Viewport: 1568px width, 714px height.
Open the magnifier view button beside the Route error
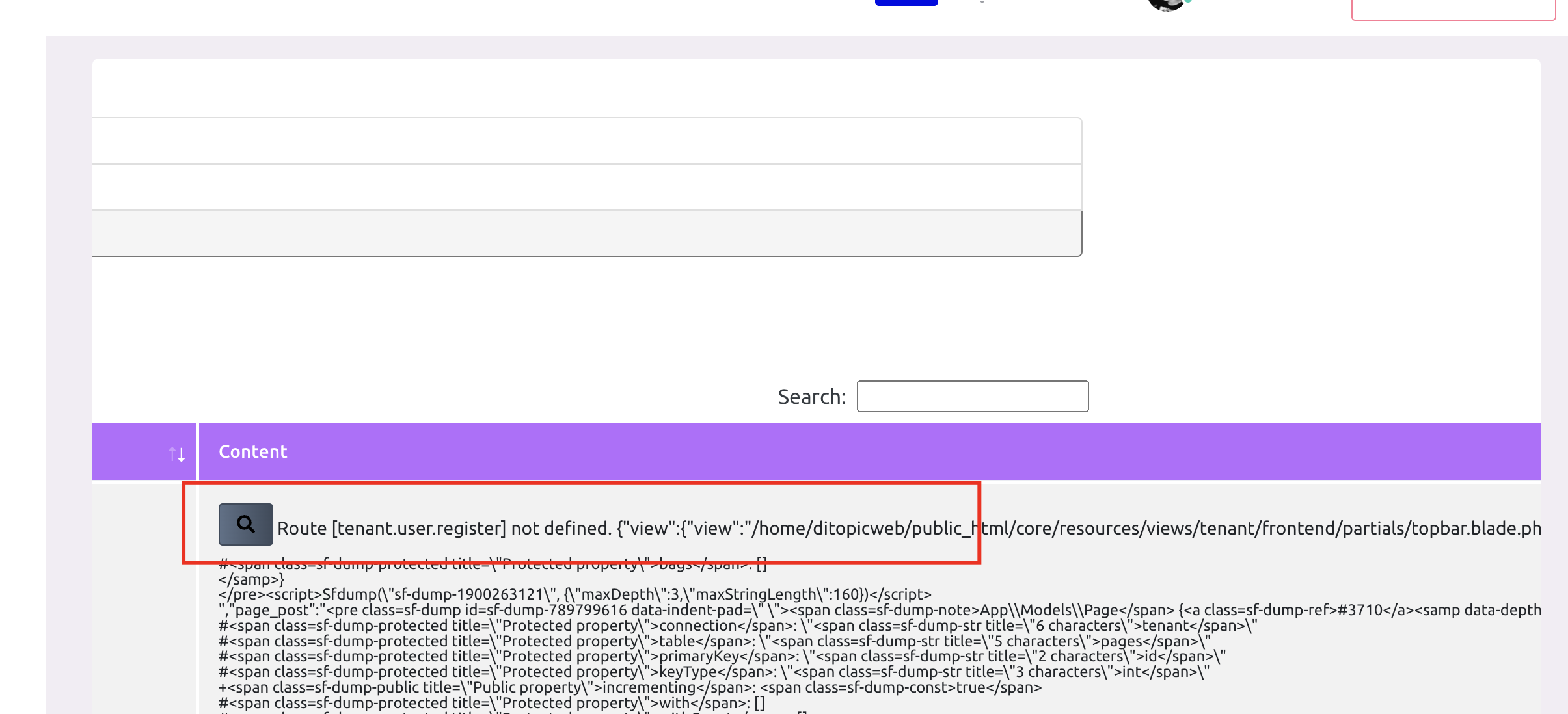click(245, 524)
